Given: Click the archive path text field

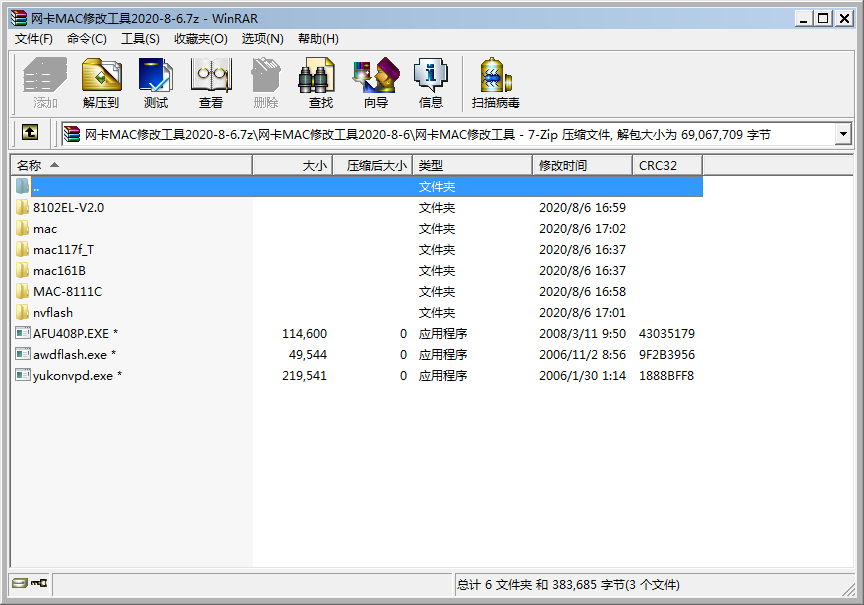Looking at the screenshot, I should (x=447, y=134).
